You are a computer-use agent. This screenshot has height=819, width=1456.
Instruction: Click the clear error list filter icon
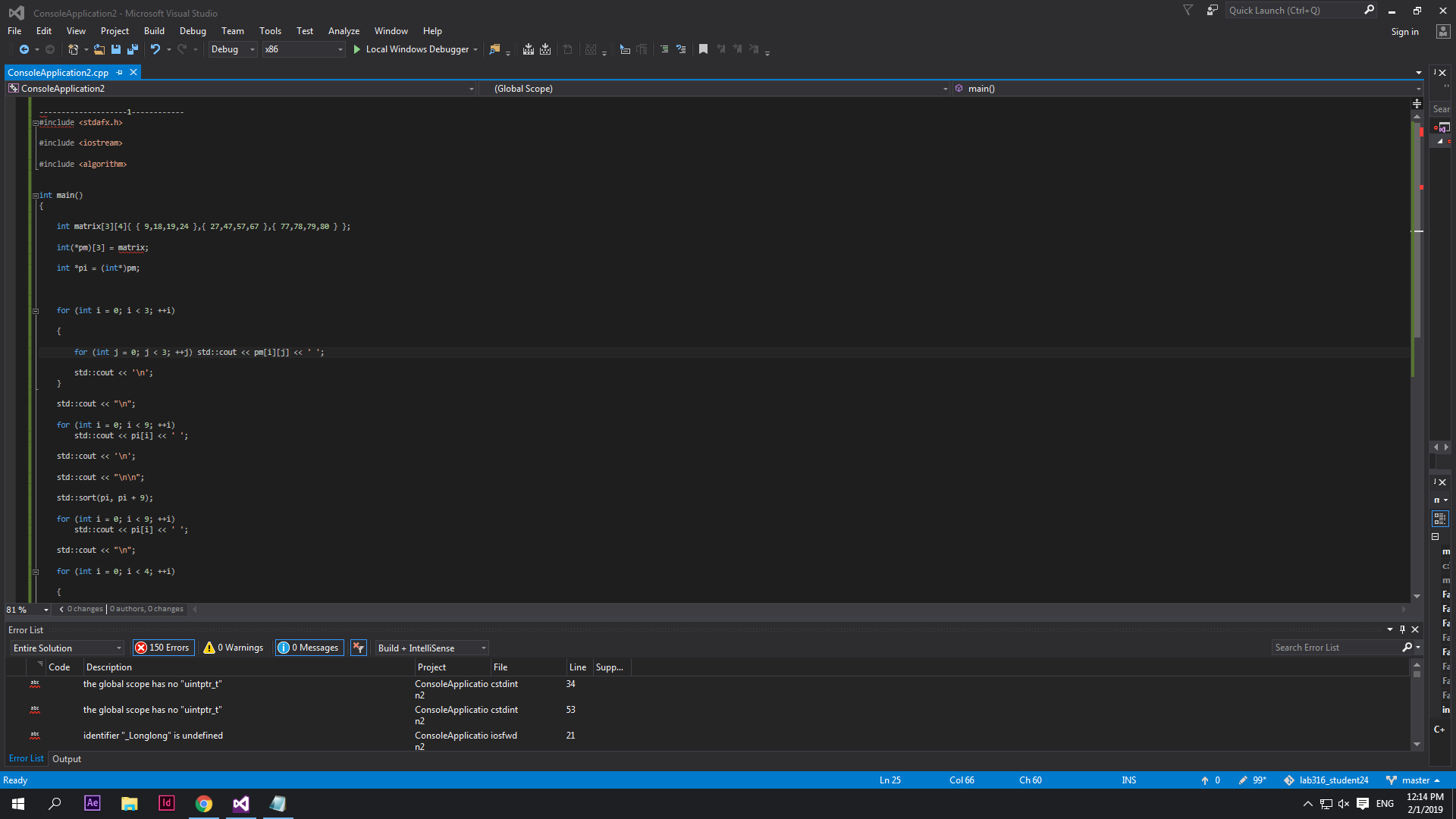pyautogui.click(x=359, y=648)
